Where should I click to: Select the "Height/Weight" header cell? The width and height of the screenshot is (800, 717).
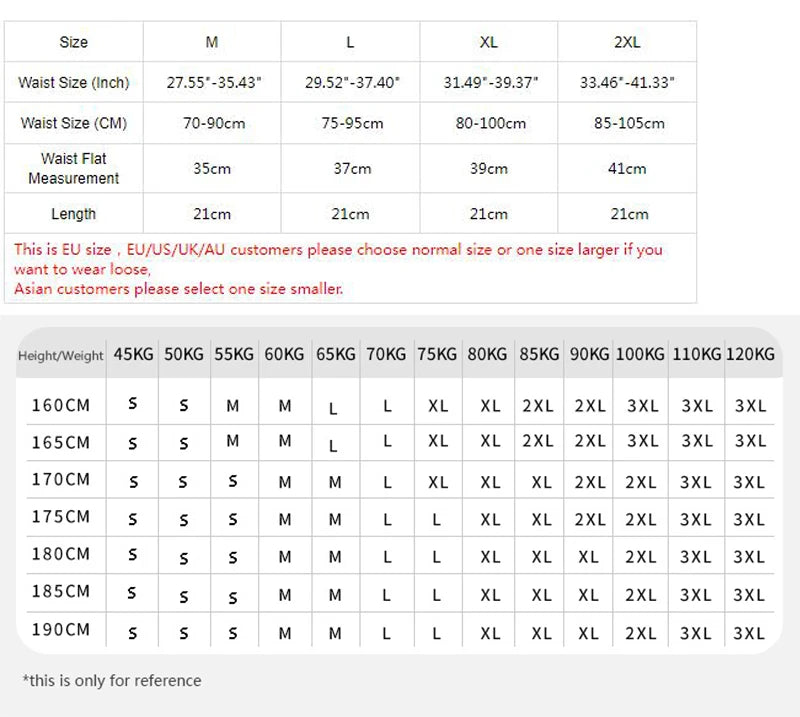tap(61, 356)
